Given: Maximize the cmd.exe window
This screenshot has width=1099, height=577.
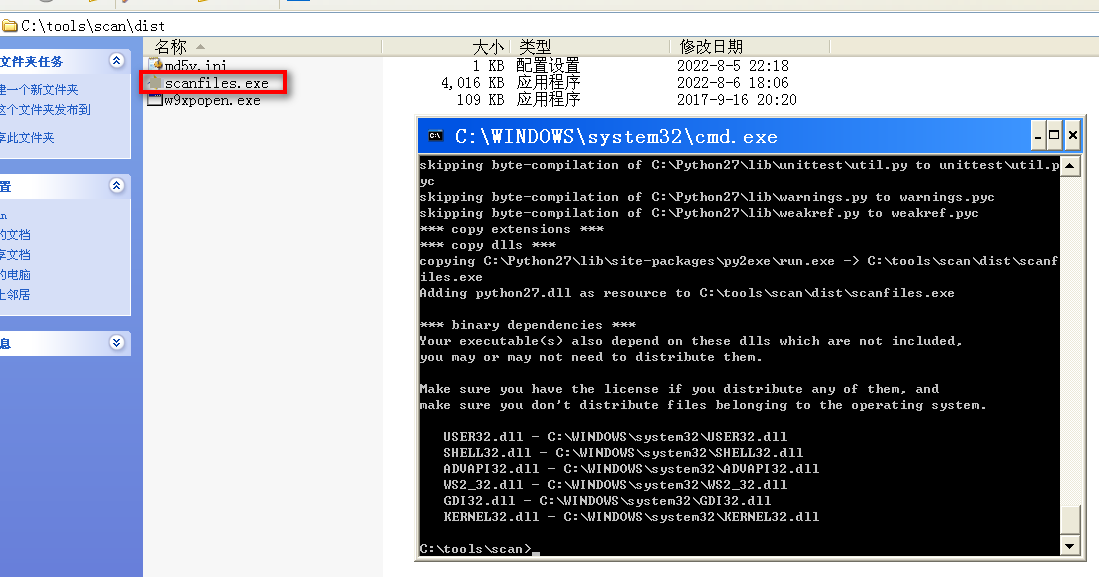Looking at the screenshot, I should 1054,136.
